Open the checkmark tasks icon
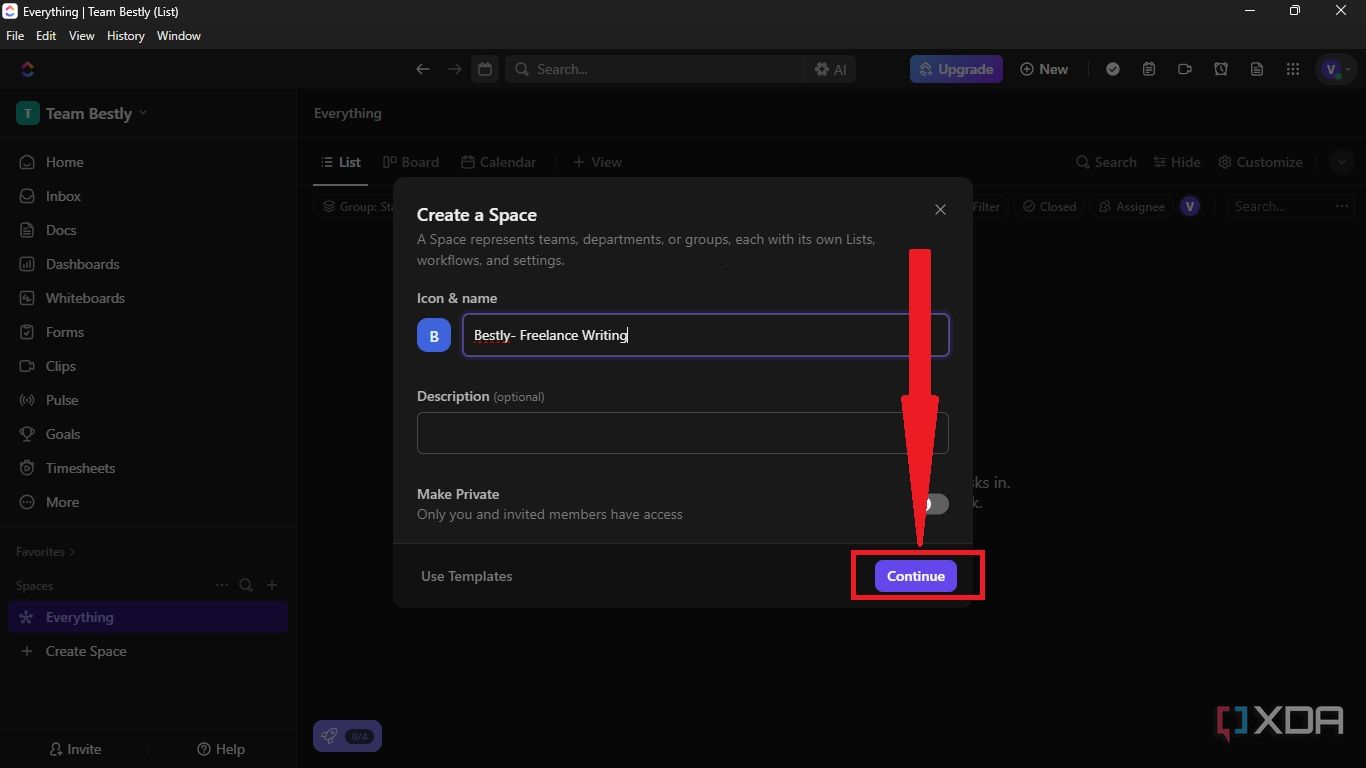Viewport: 1366px width, 768px height. coord(1113,69)
